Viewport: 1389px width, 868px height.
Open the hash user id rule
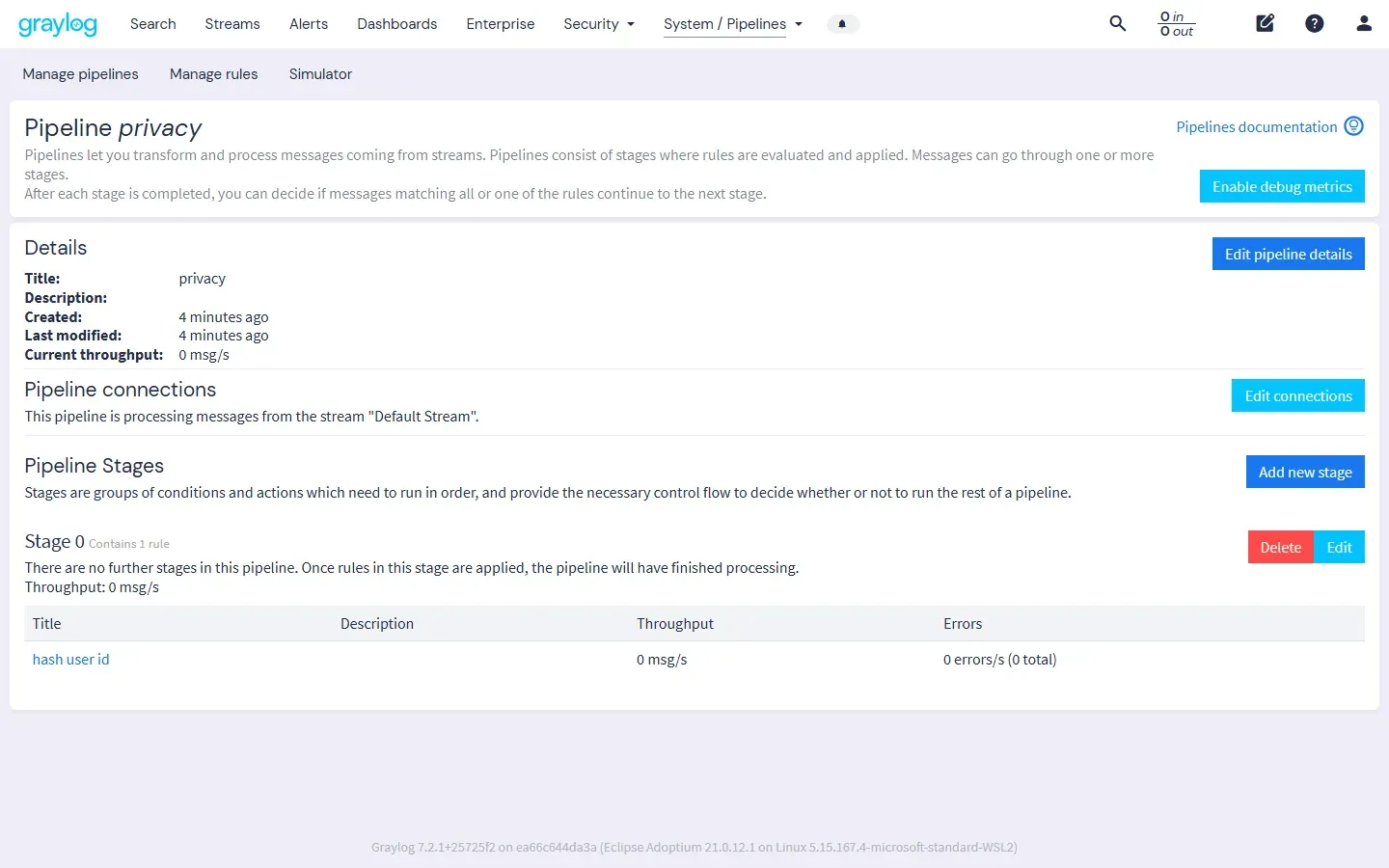70,660
